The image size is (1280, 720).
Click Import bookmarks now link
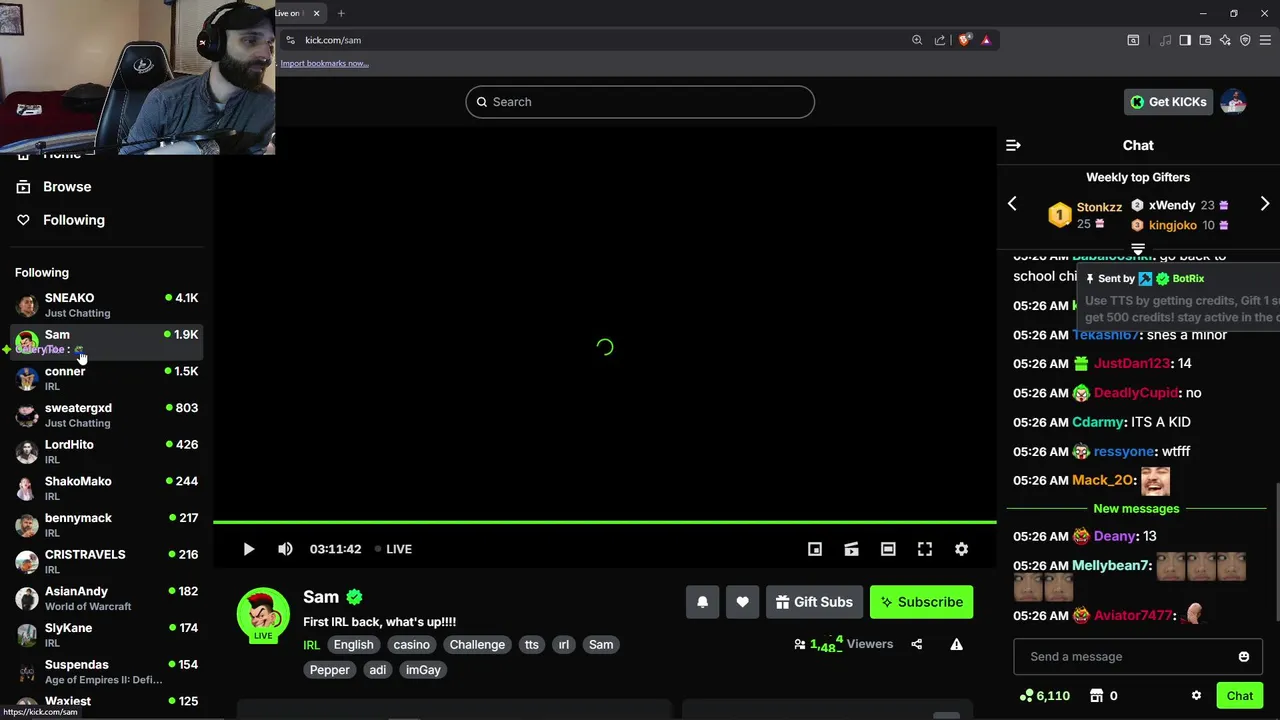[x=324, y=63]
